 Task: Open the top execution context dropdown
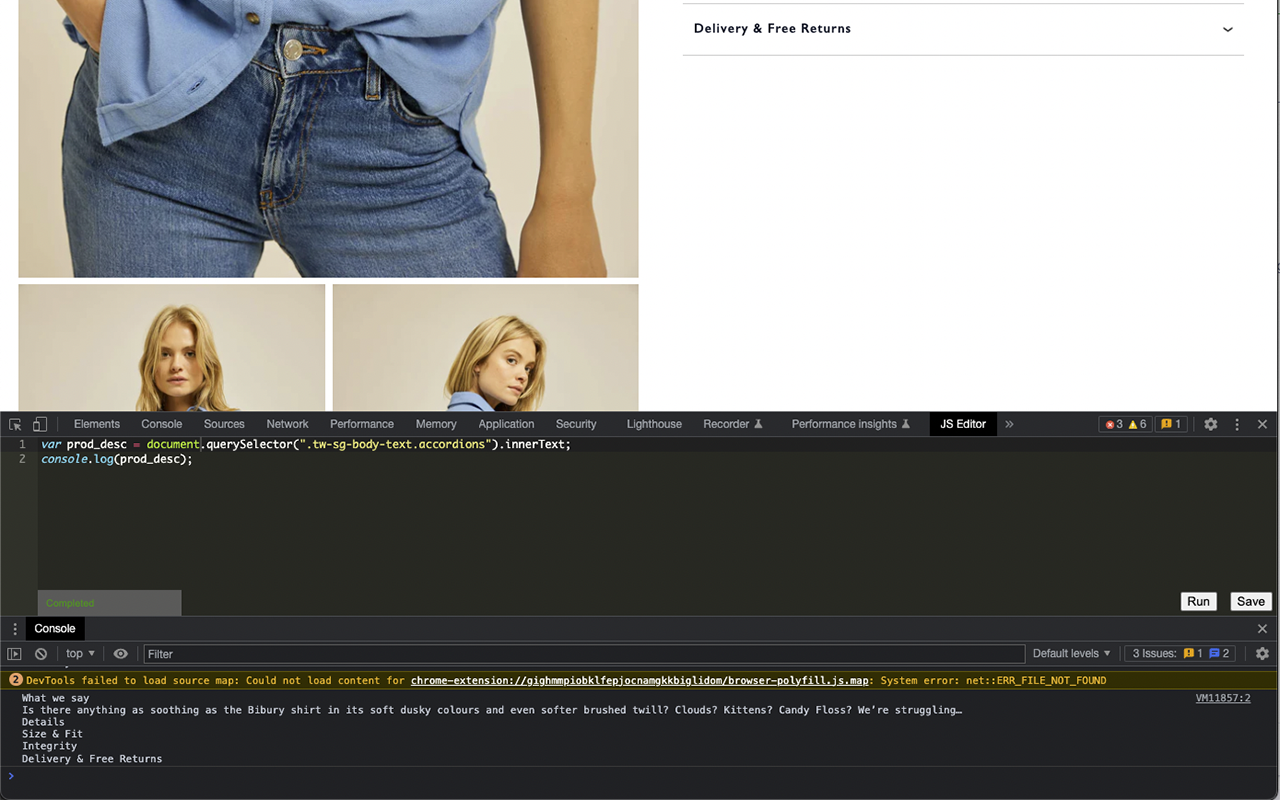click(x=79, y=653)
